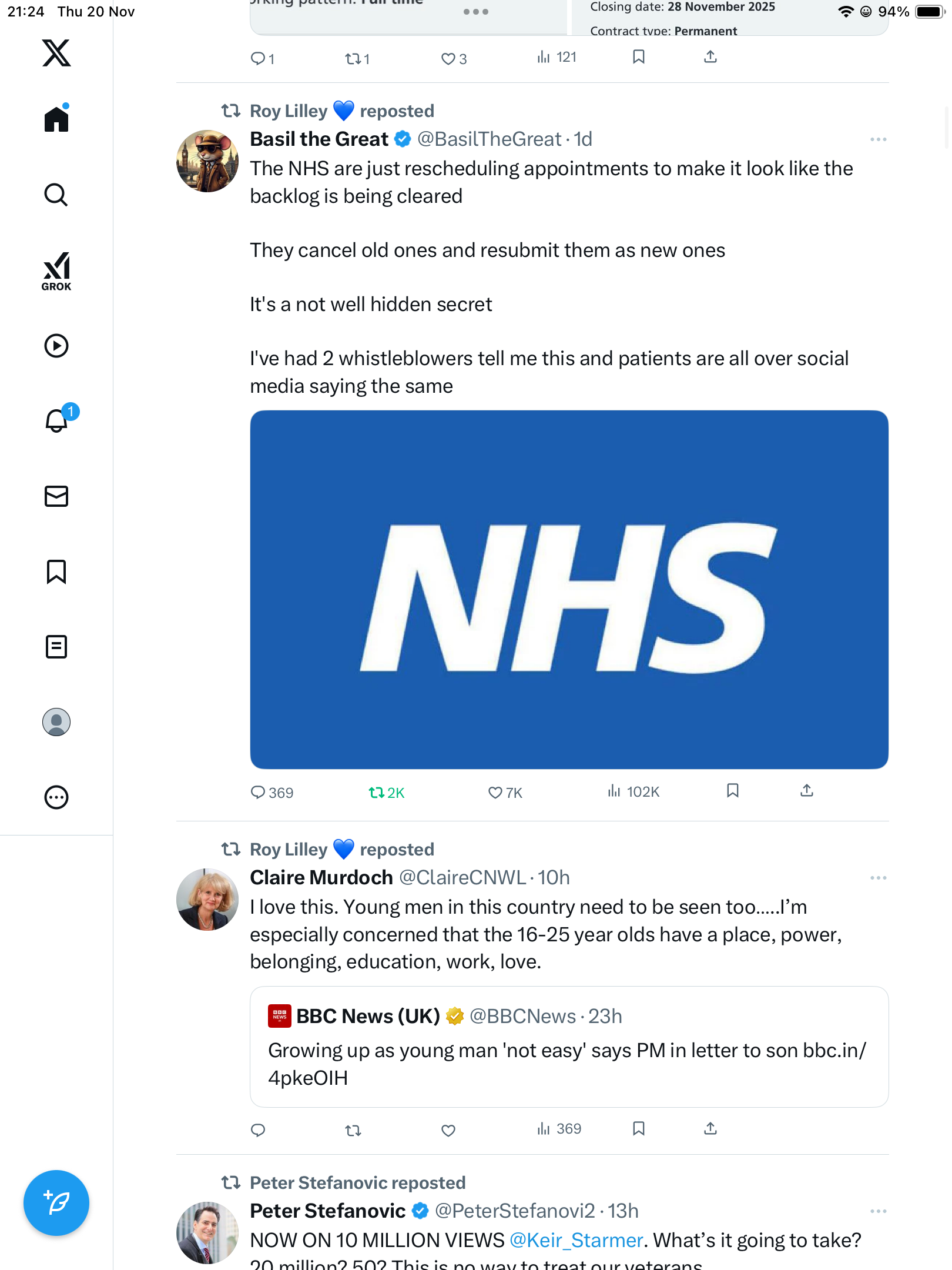Open more options on Peter Stefanovic's post
The height and width of the screenshot is (1270, 952).
point(878,1211)
